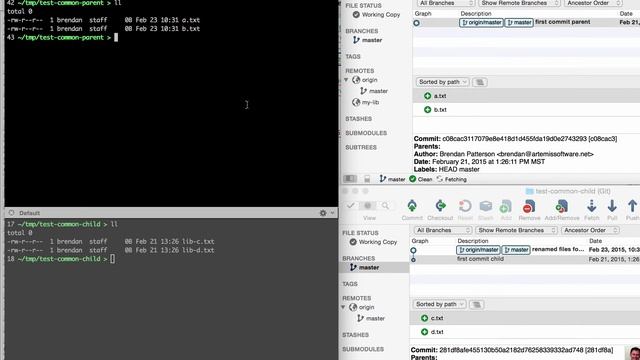Click Stash icon in test-common-child toolbar
Image resolution: width=640 pixels, height=360 pixels.
coord(486,206)
